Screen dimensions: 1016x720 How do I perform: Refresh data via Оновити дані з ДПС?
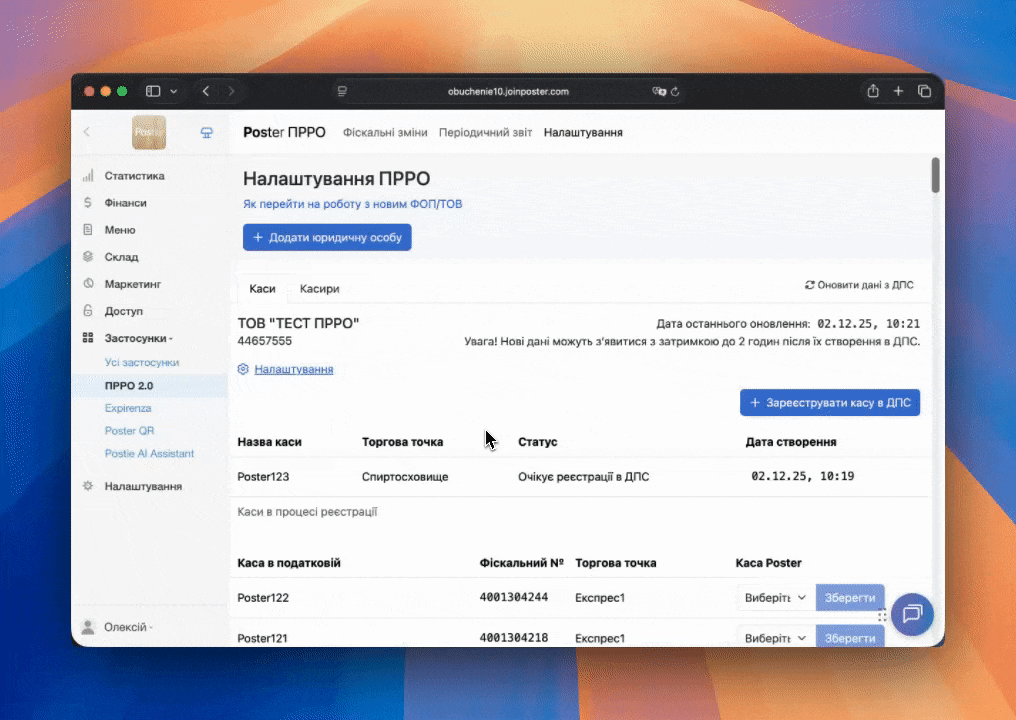click(859, 285)
